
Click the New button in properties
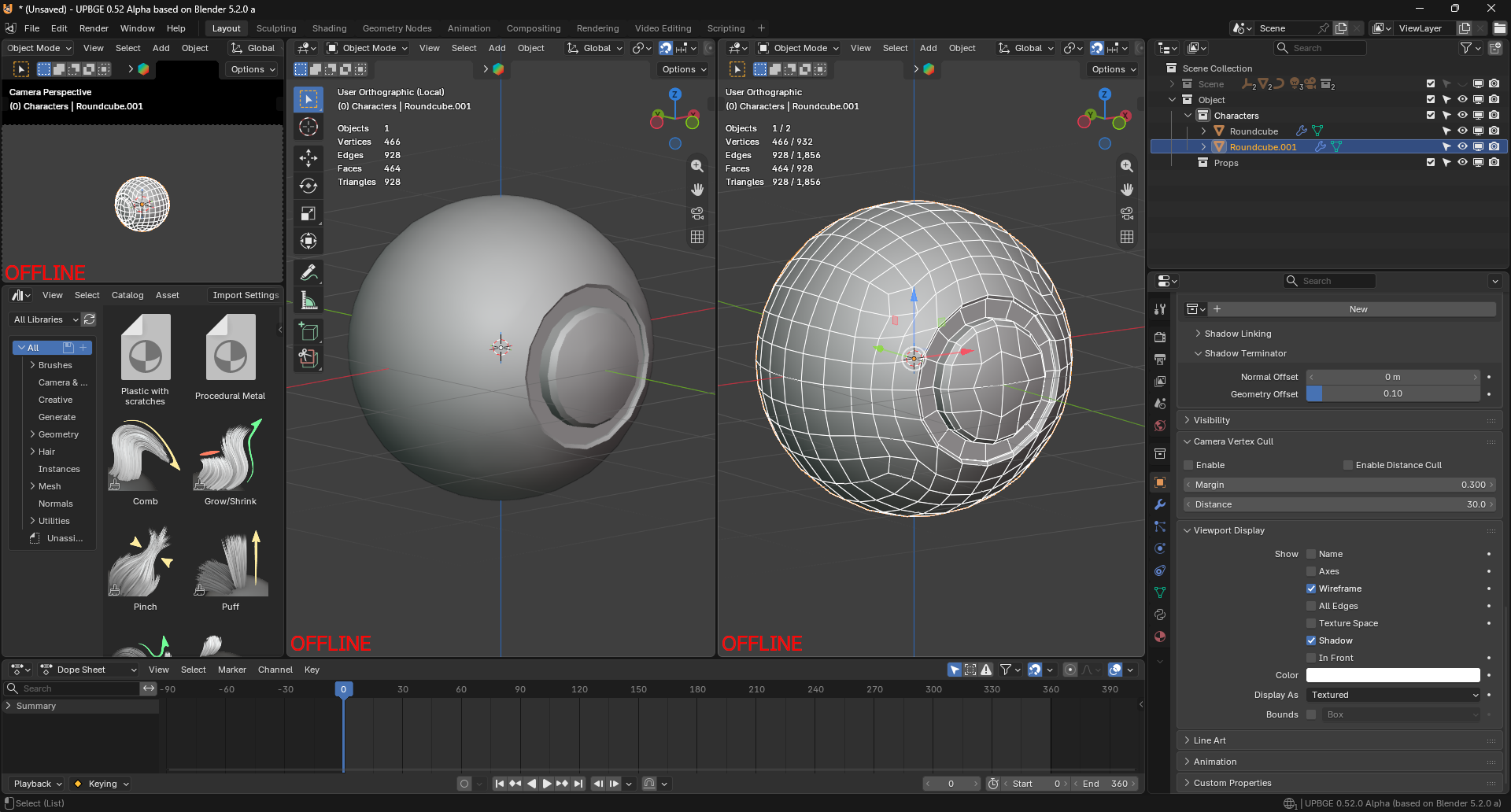[1358, 309]
